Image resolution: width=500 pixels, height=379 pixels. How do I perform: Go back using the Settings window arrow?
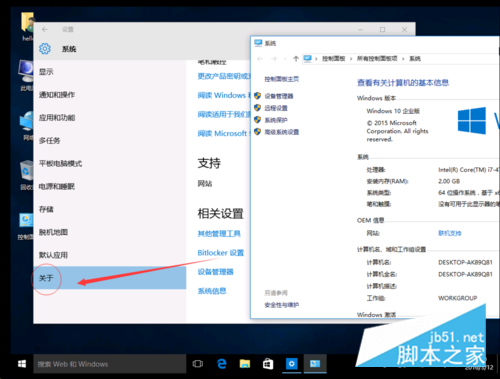click(45, 29)
